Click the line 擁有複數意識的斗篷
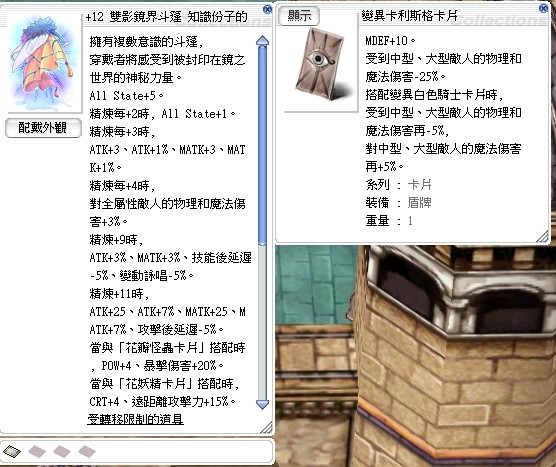556x467 pixels. point(146,42)
